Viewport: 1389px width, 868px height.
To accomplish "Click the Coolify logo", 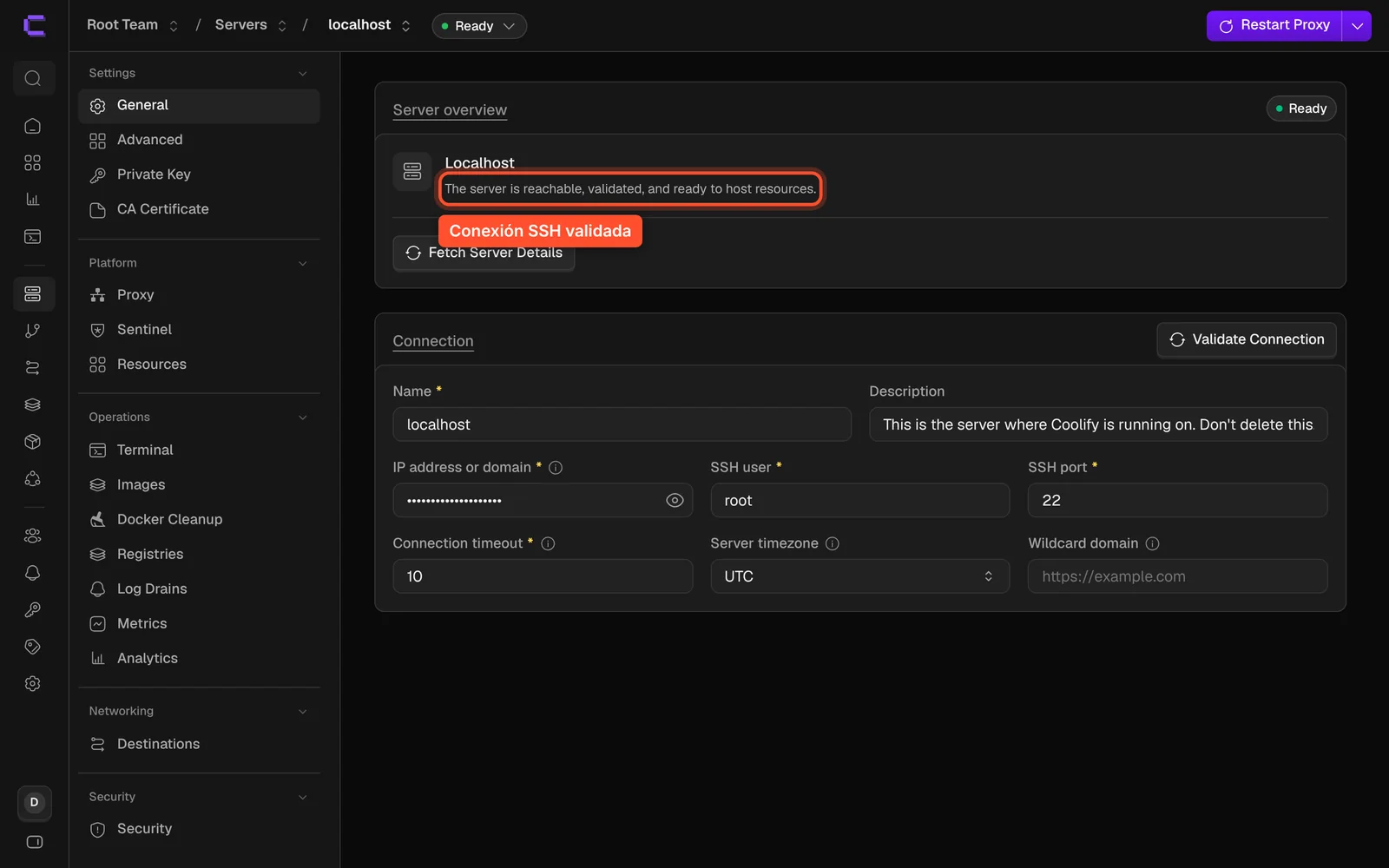I will coord(35,25).
